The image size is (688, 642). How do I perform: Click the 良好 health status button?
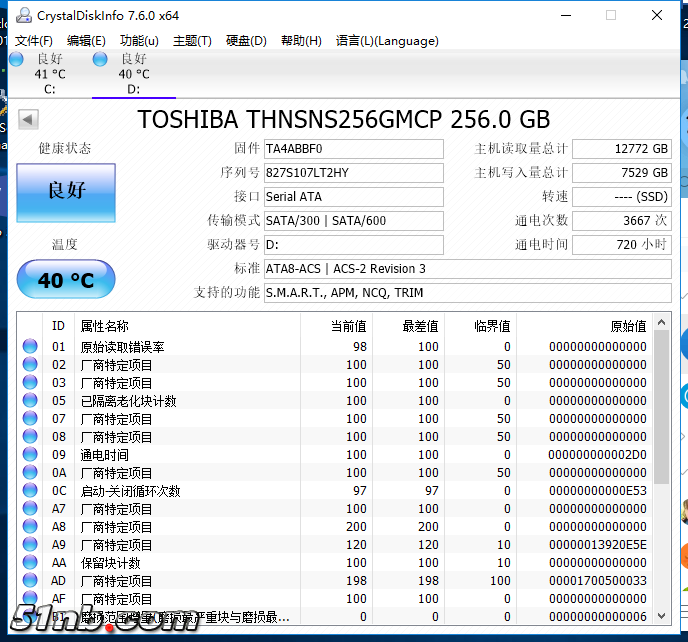66,192
